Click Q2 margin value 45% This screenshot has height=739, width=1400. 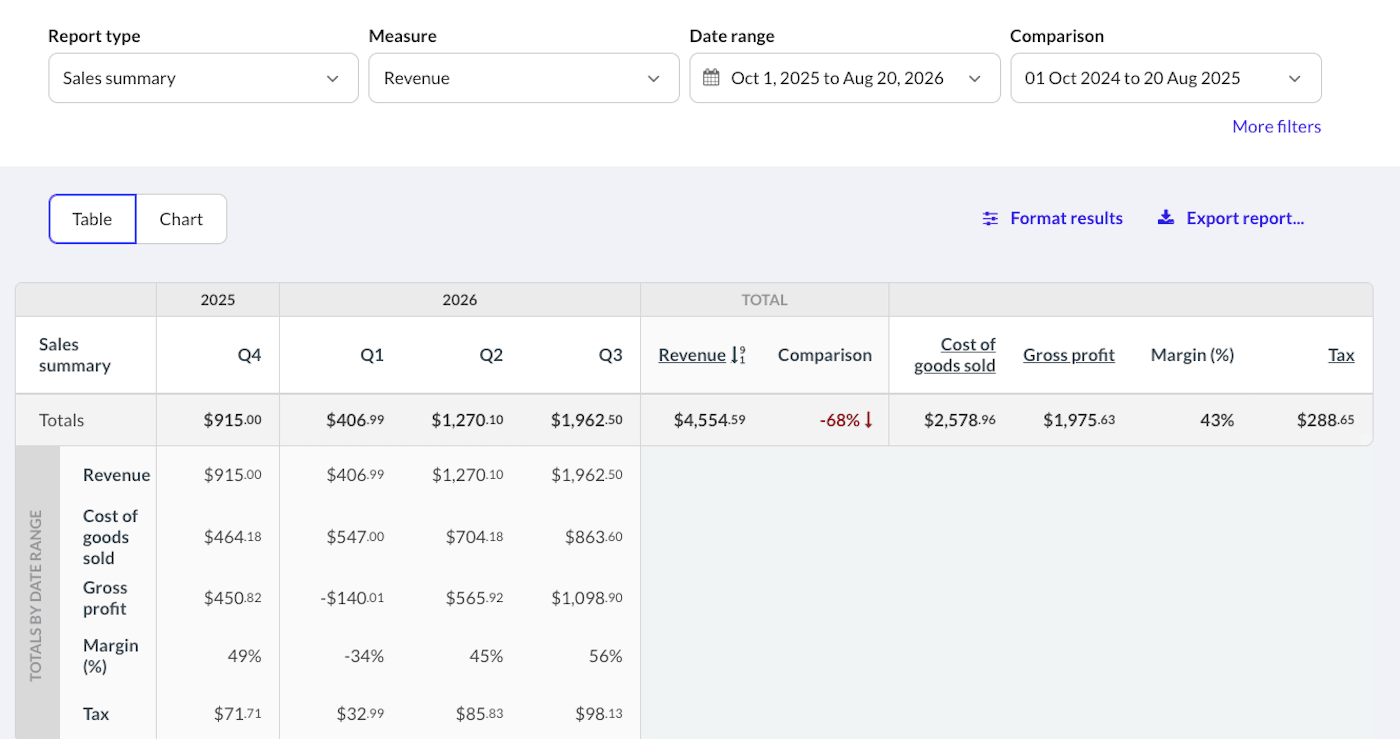click(x=486, y=656)
